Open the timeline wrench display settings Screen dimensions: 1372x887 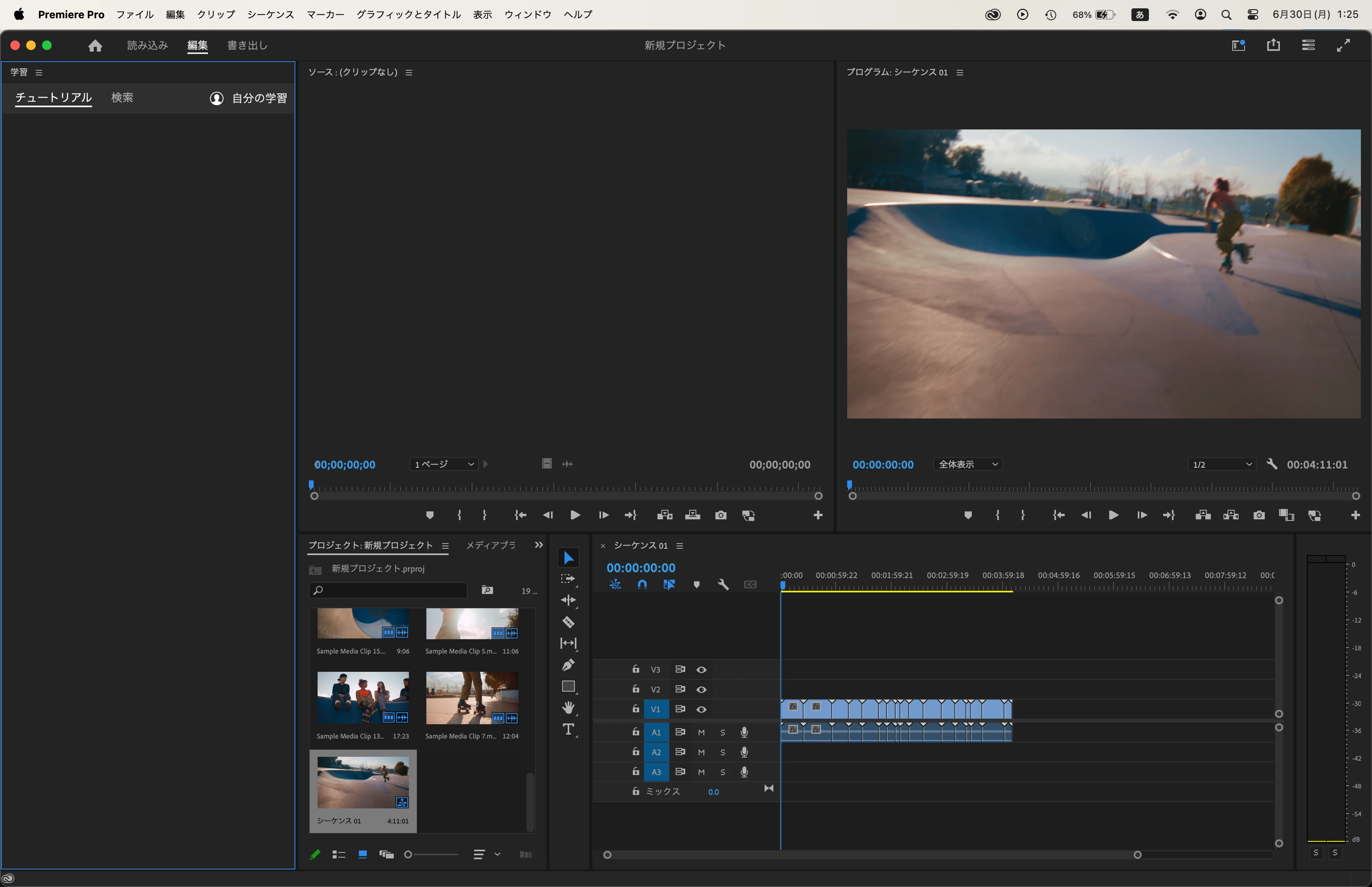(x=723, y=584)
